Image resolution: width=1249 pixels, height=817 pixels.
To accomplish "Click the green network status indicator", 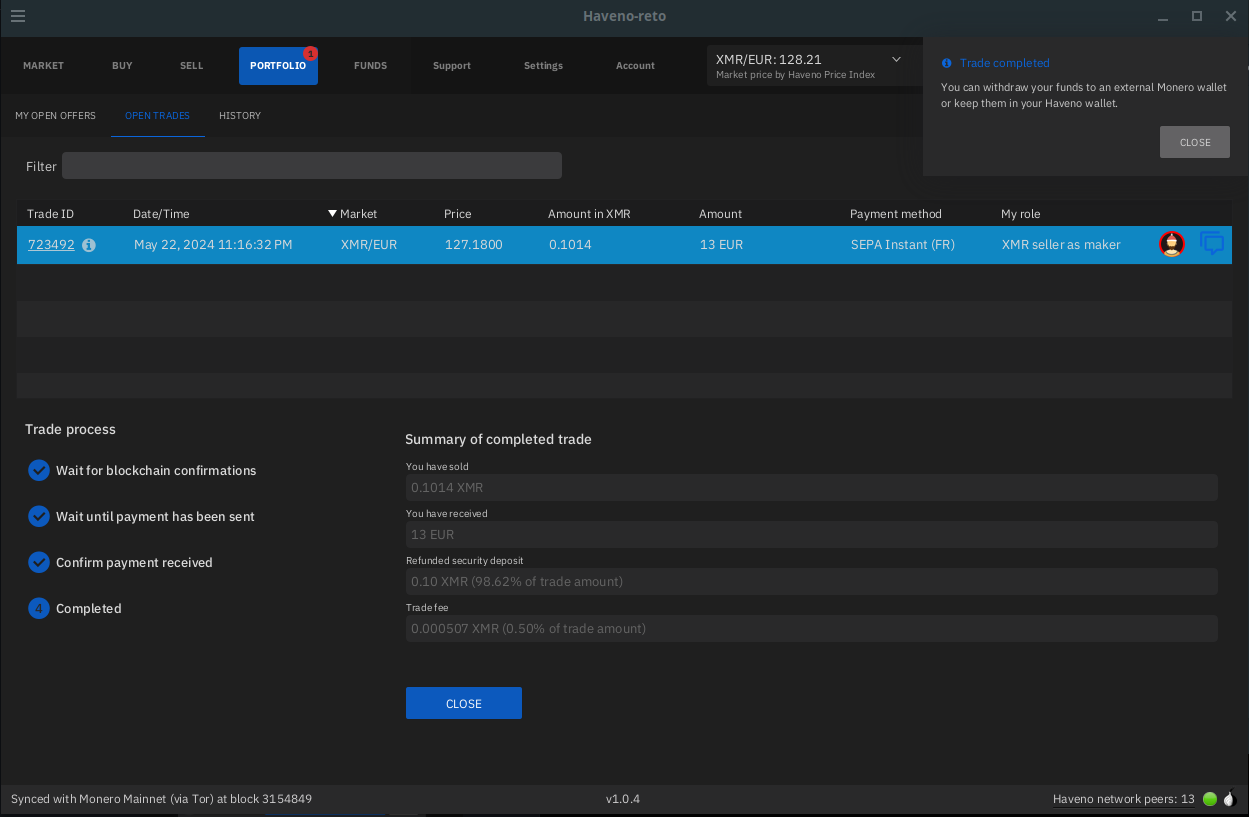I will coord(1210,799).
